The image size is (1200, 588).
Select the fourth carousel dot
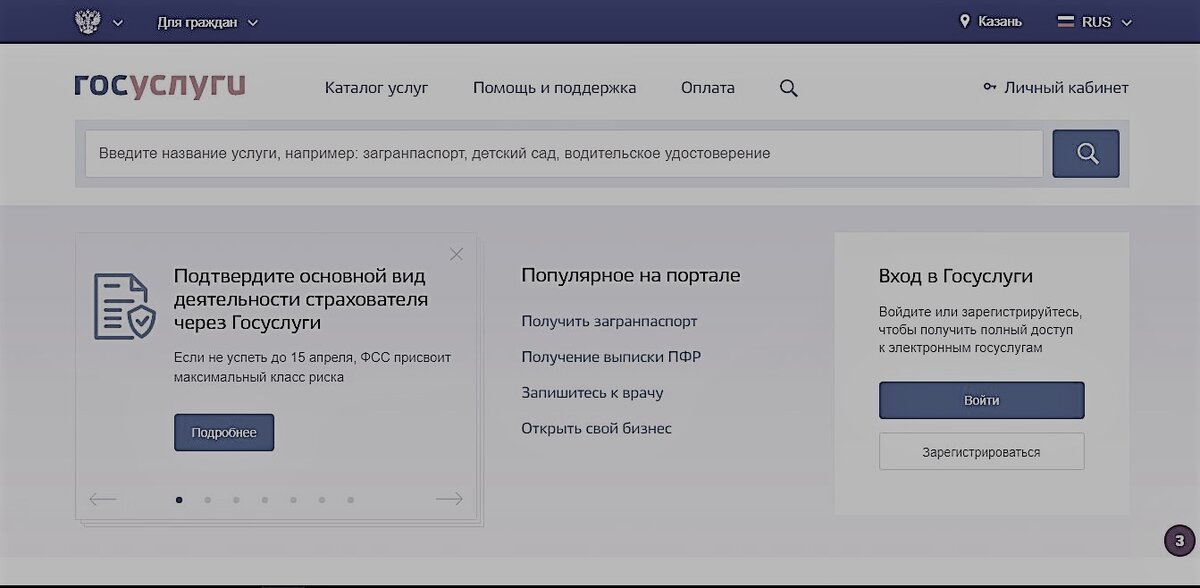(265, 499)
